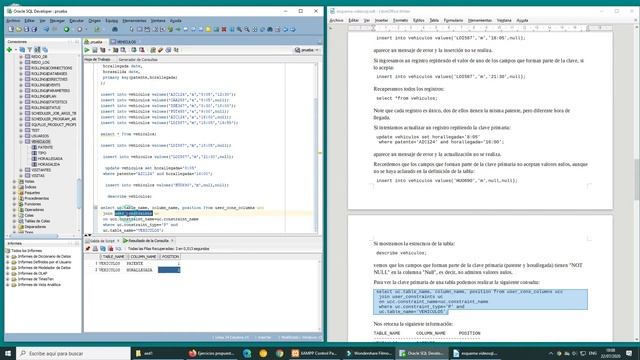The height and width of the screenshot is (360, 640).
Task: Click the SQL History icon in worksheet toolbar
Action: (168, 50)
